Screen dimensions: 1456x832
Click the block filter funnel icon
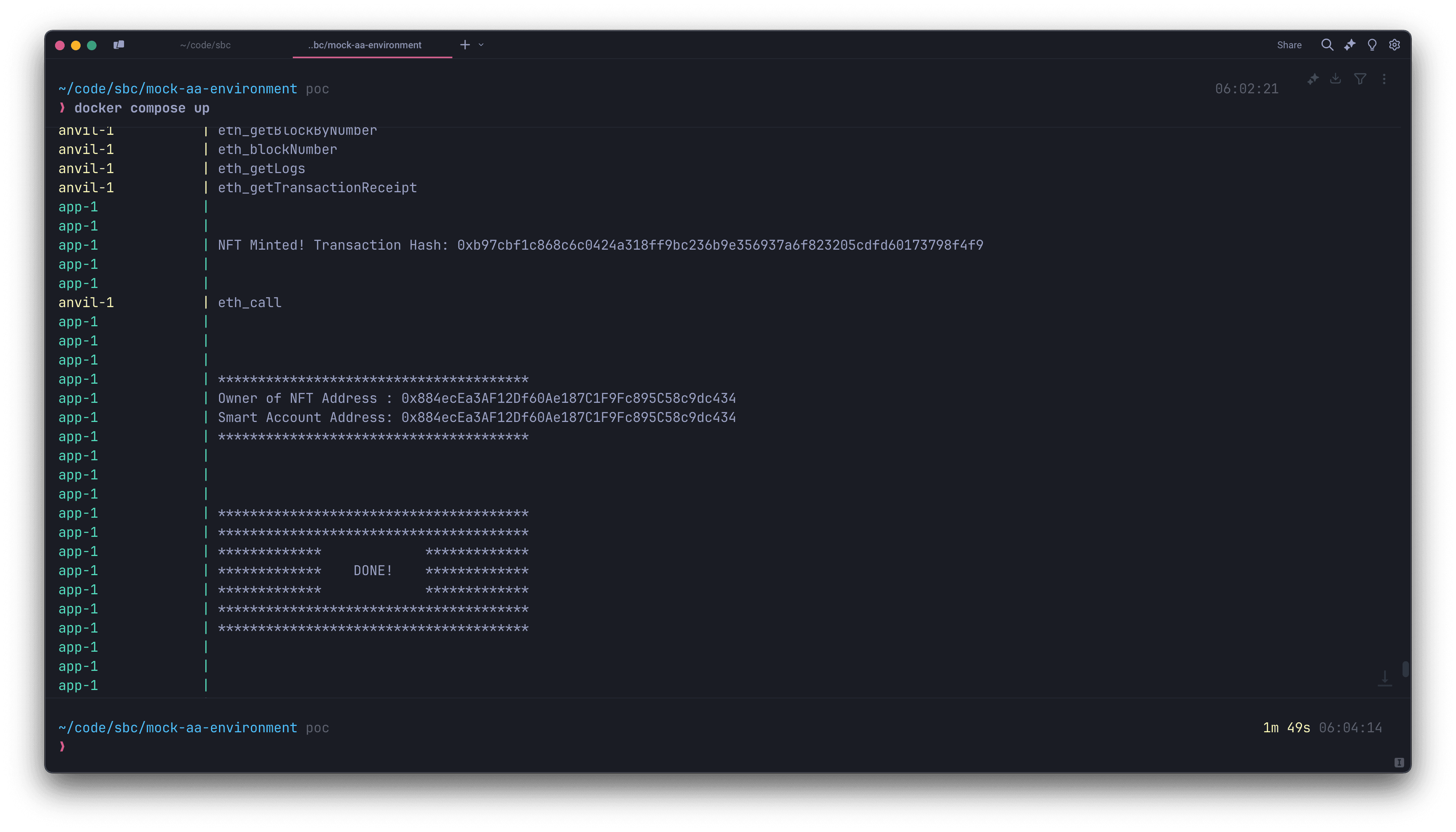click(x=1360, y=79)
